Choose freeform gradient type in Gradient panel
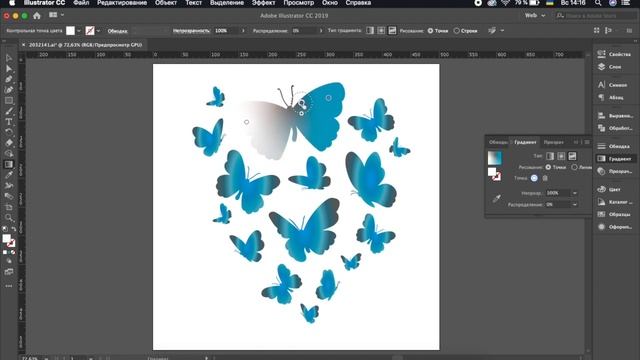 572,156
